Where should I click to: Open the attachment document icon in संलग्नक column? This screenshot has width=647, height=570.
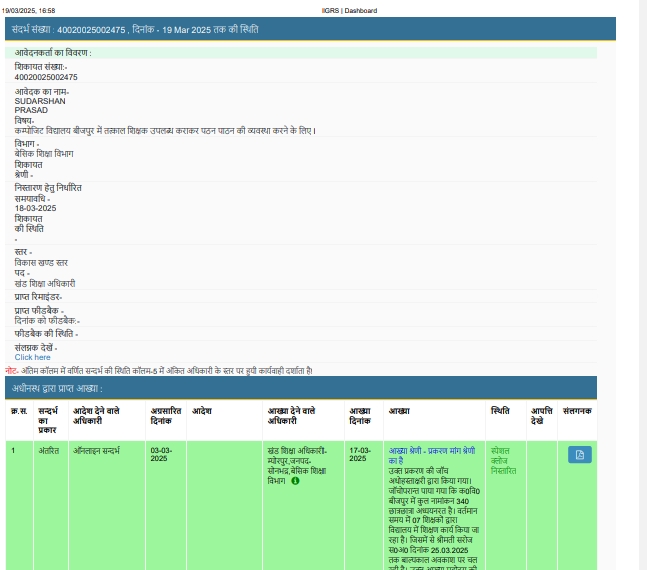(580, 455)
